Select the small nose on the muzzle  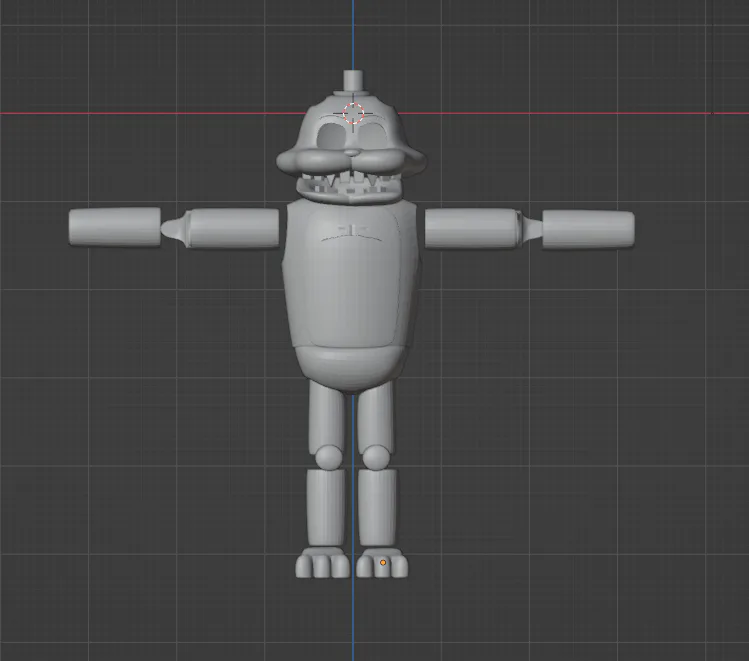[352, 153]
